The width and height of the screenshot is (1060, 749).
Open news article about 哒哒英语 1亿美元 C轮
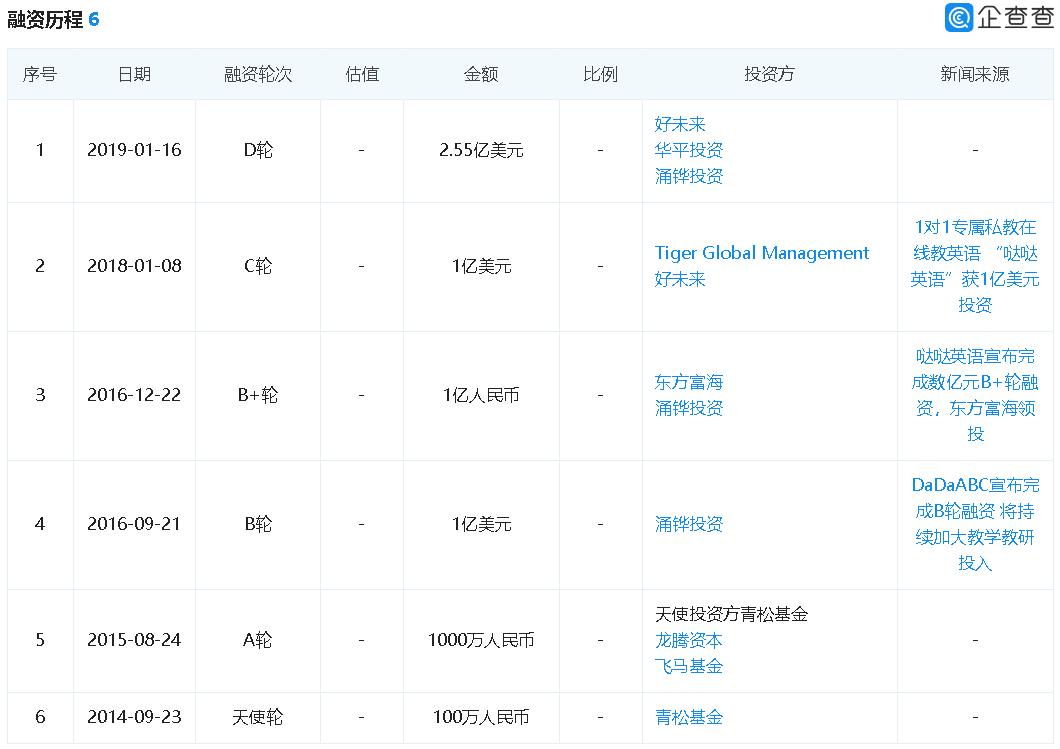click(x=975, y=267)
